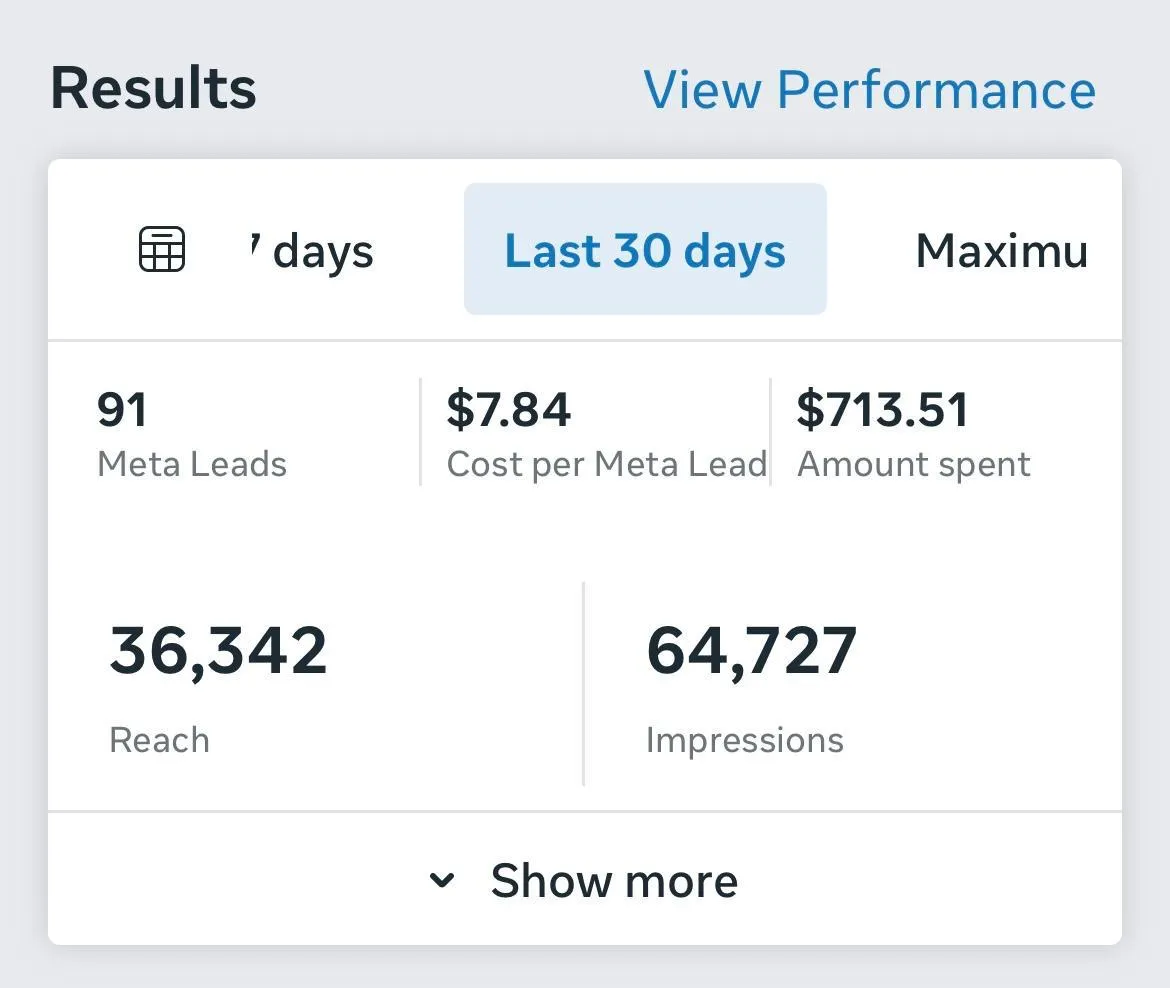
Task: Switch to the partially visible 7 days tab
Action: (312, 251)
